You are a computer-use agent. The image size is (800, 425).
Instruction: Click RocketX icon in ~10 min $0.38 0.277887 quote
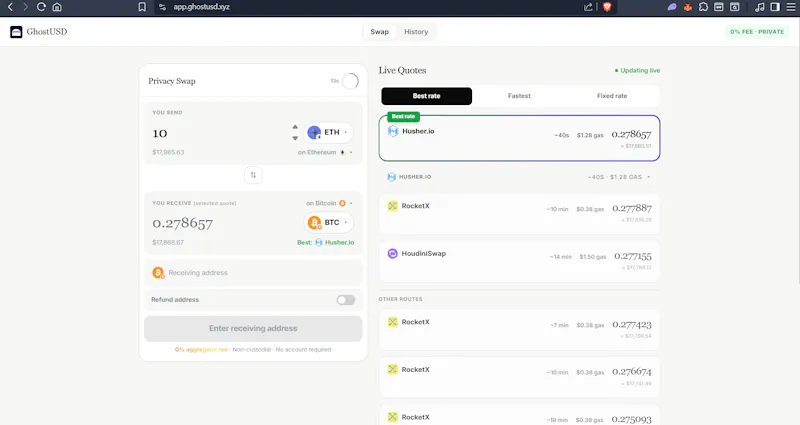click(392, 206)
